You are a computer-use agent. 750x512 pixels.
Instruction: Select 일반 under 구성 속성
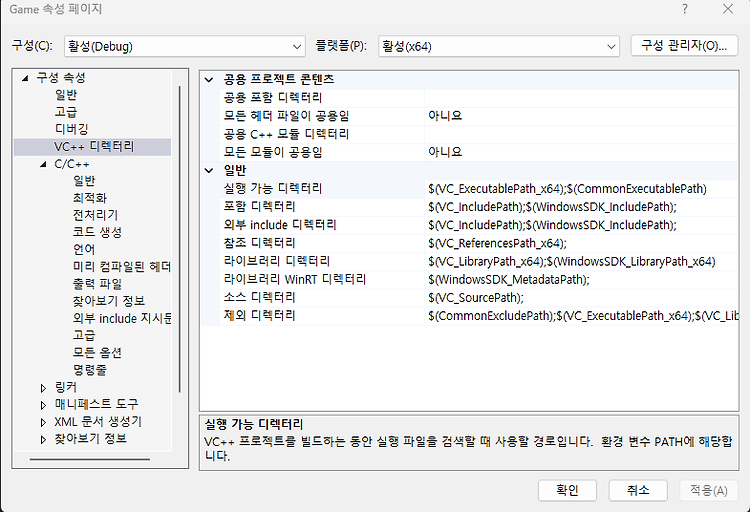point(66,95)
